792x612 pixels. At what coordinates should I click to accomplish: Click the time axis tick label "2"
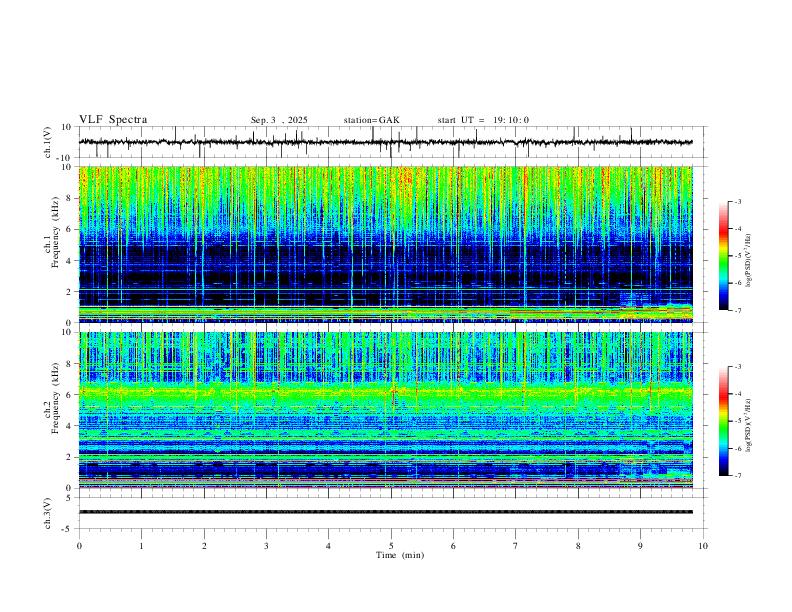[x=204, y=546]
